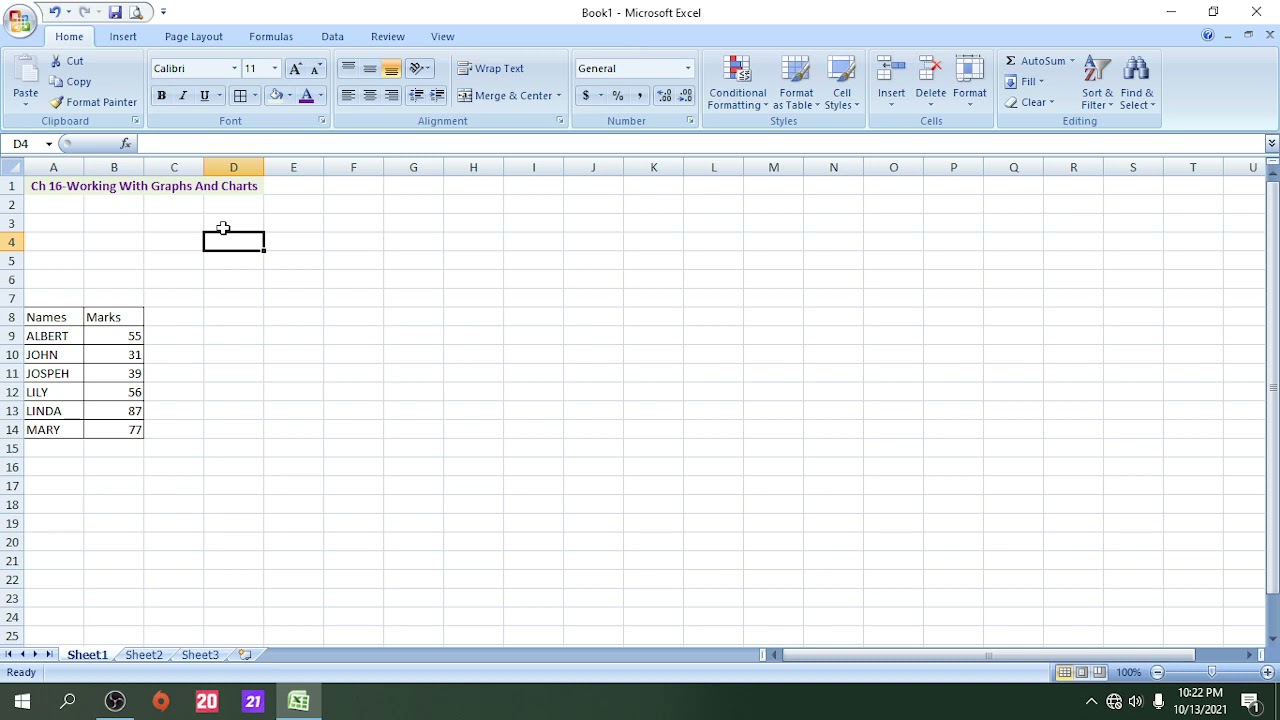Toggle Wrap Text on the cell
This screenshot has height=720, width=1280.
click(x=490, y=68)
